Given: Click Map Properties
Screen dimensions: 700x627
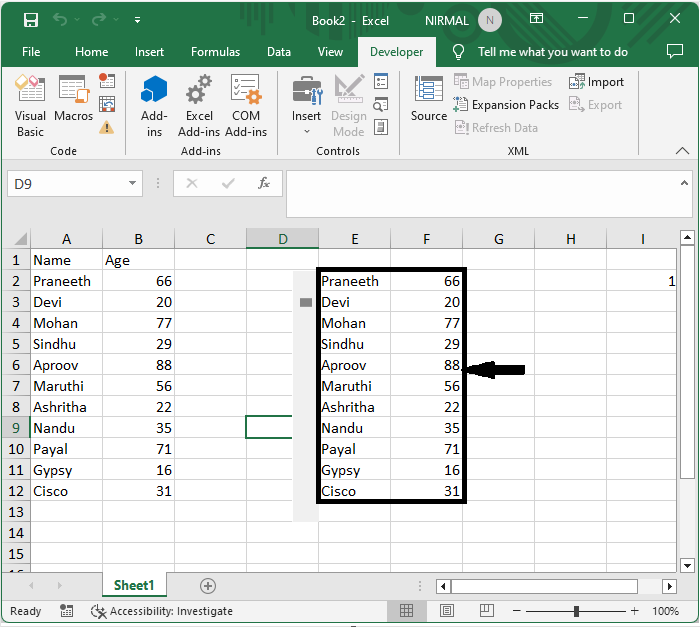Looking at the screenshot, I should coord(503,82).
